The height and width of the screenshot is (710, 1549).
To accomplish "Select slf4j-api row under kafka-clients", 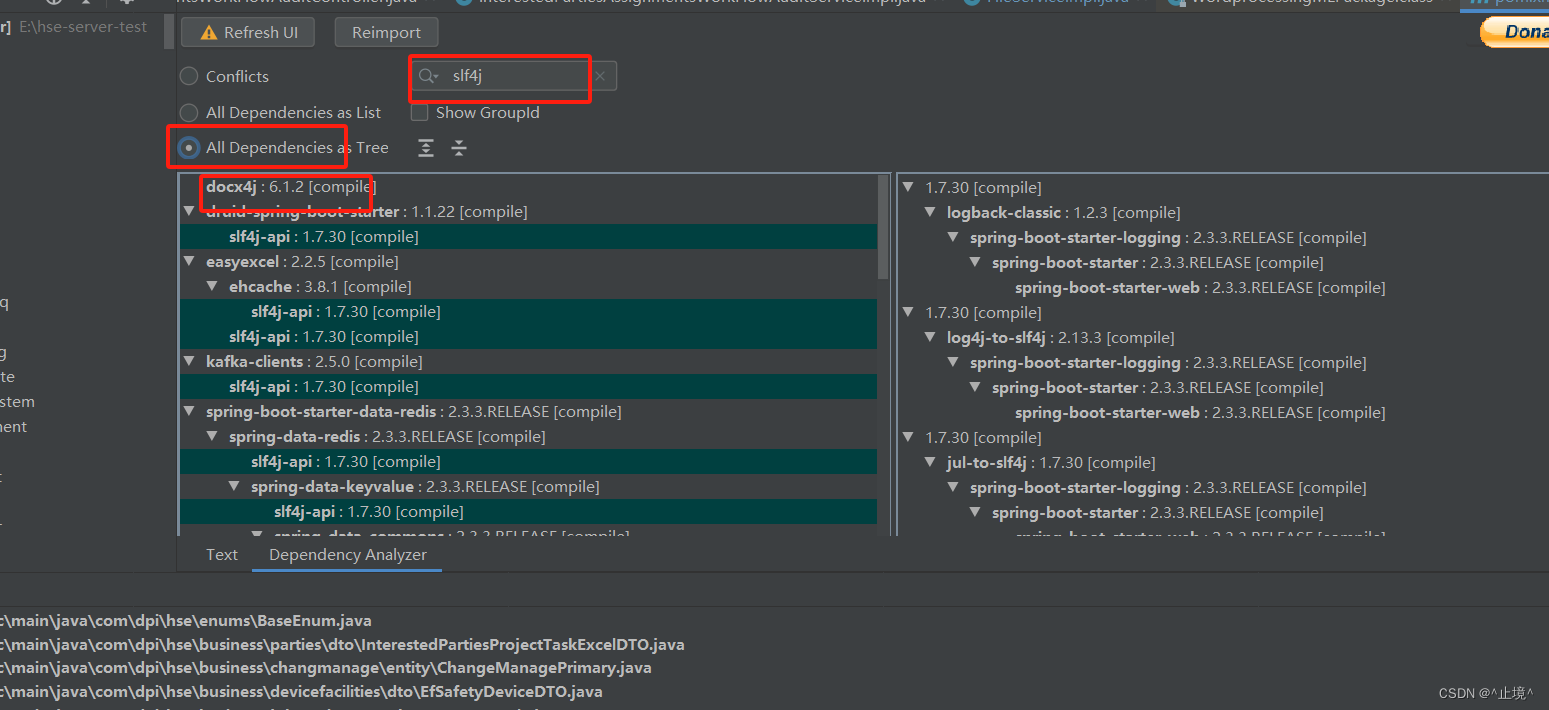I will click(x=528, y=387).
